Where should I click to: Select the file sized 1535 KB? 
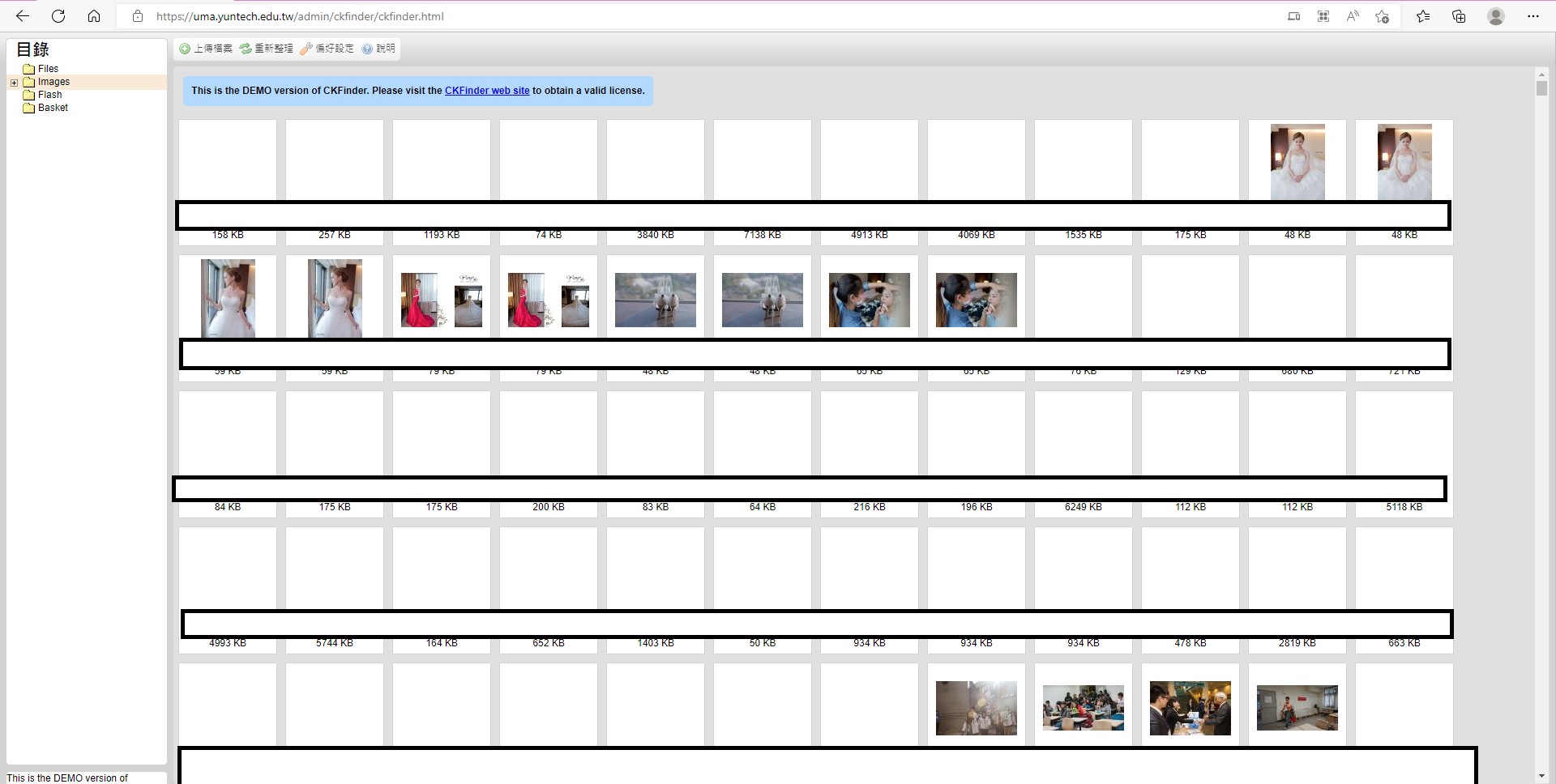point(1084,182)
